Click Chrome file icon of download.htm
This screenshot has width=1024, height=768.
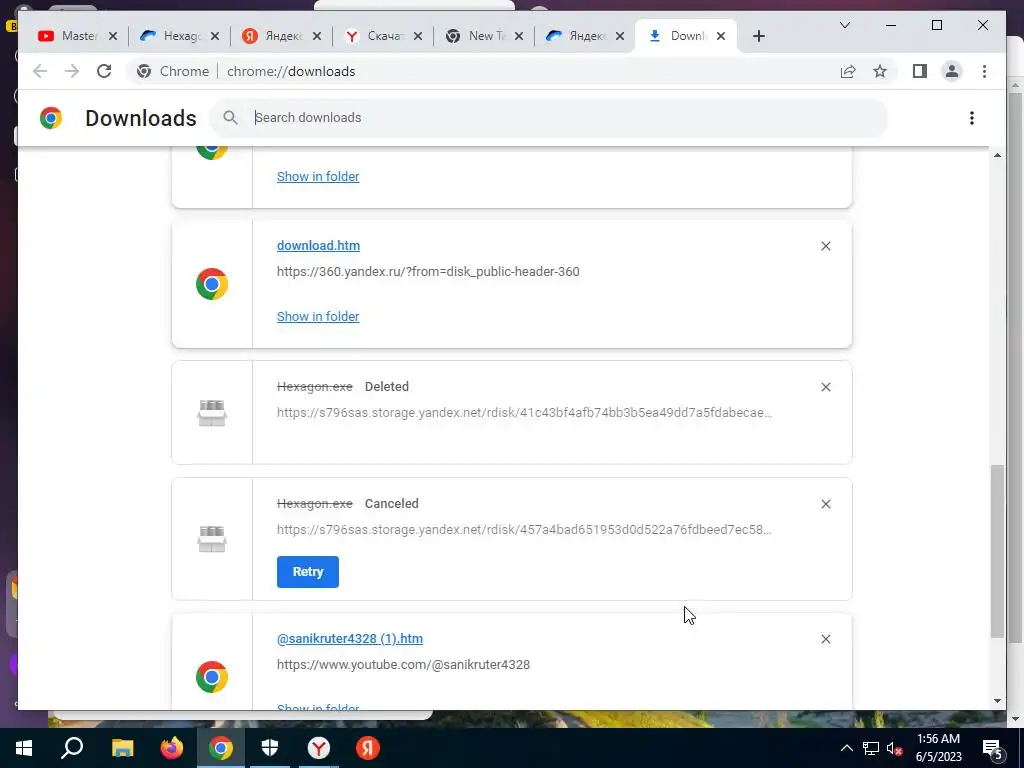coord(212,284)
